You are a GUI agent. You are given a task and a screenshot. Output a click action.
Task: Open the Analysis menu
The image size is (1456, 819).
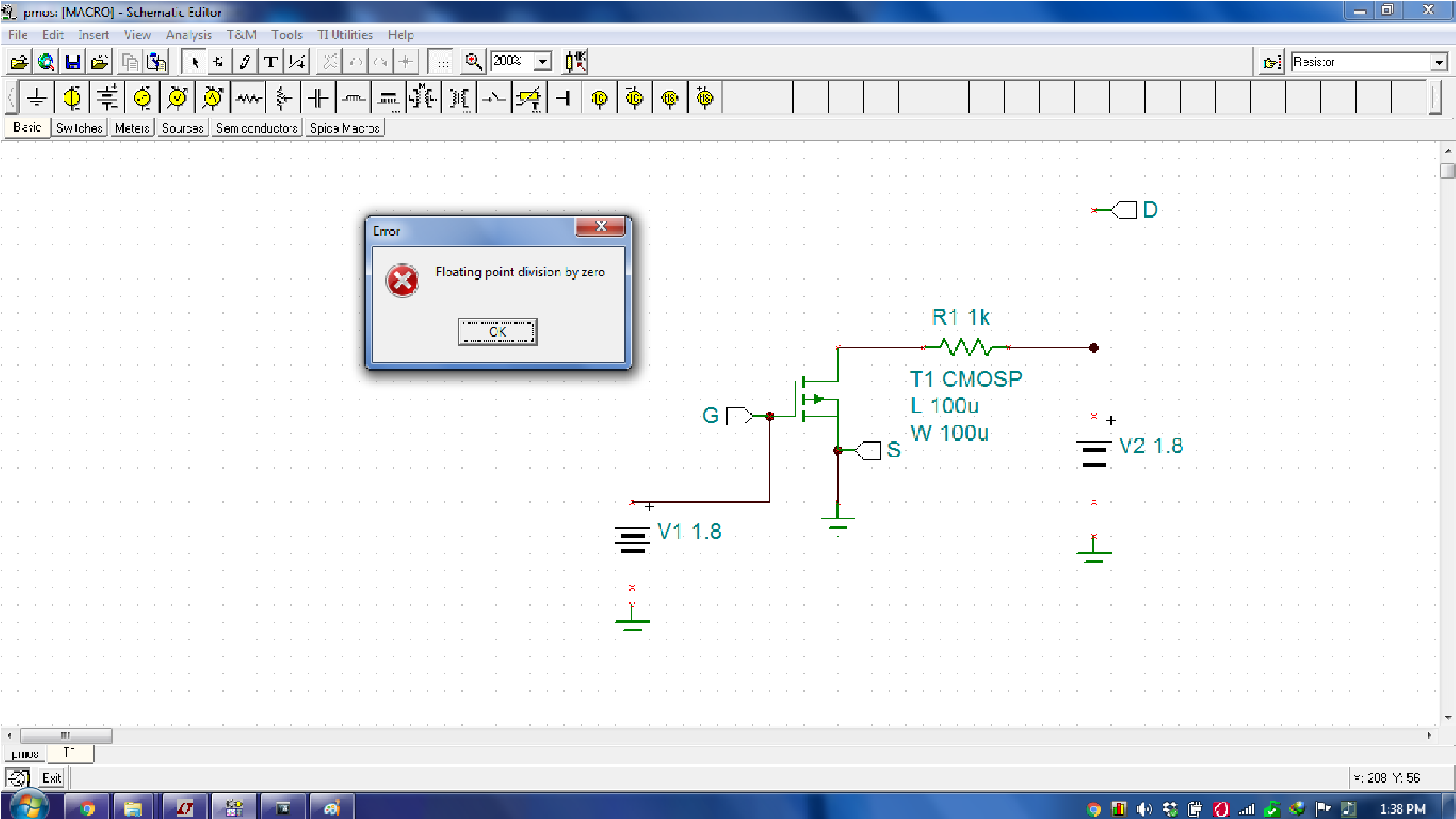[188, 35]
